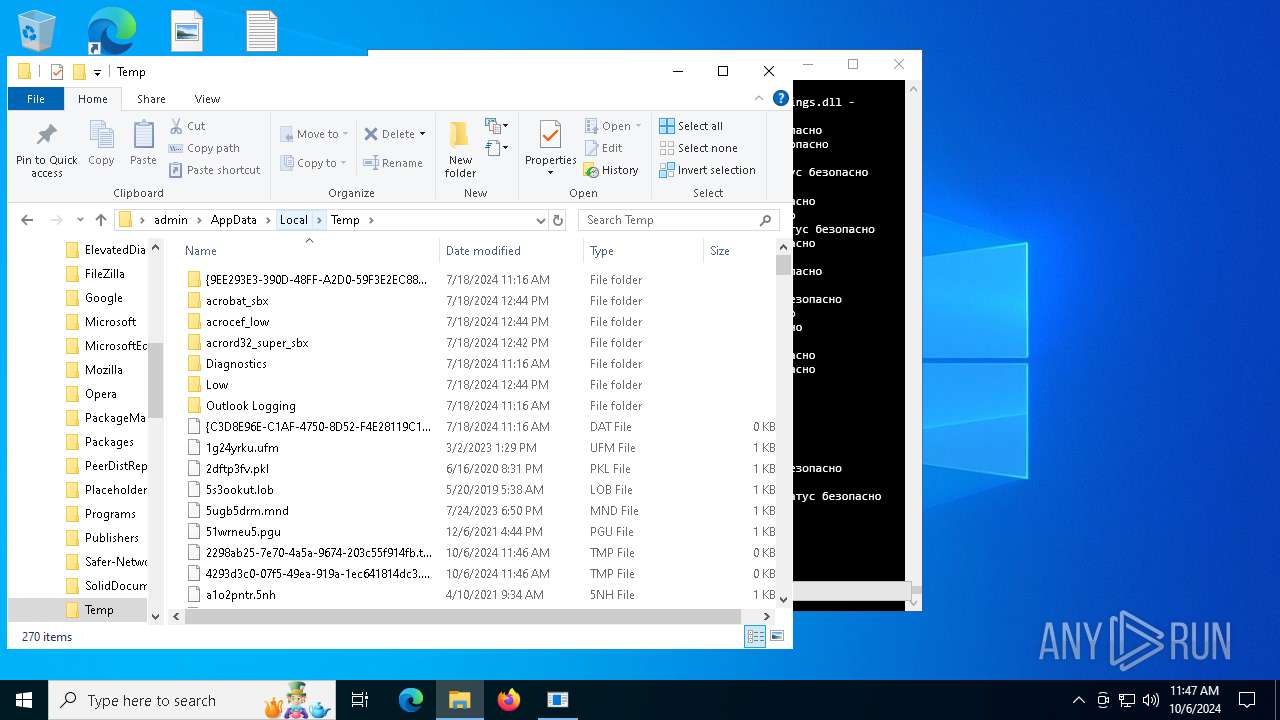Click Select all in ribbon

pyautogui.click(x=691, y=126)
